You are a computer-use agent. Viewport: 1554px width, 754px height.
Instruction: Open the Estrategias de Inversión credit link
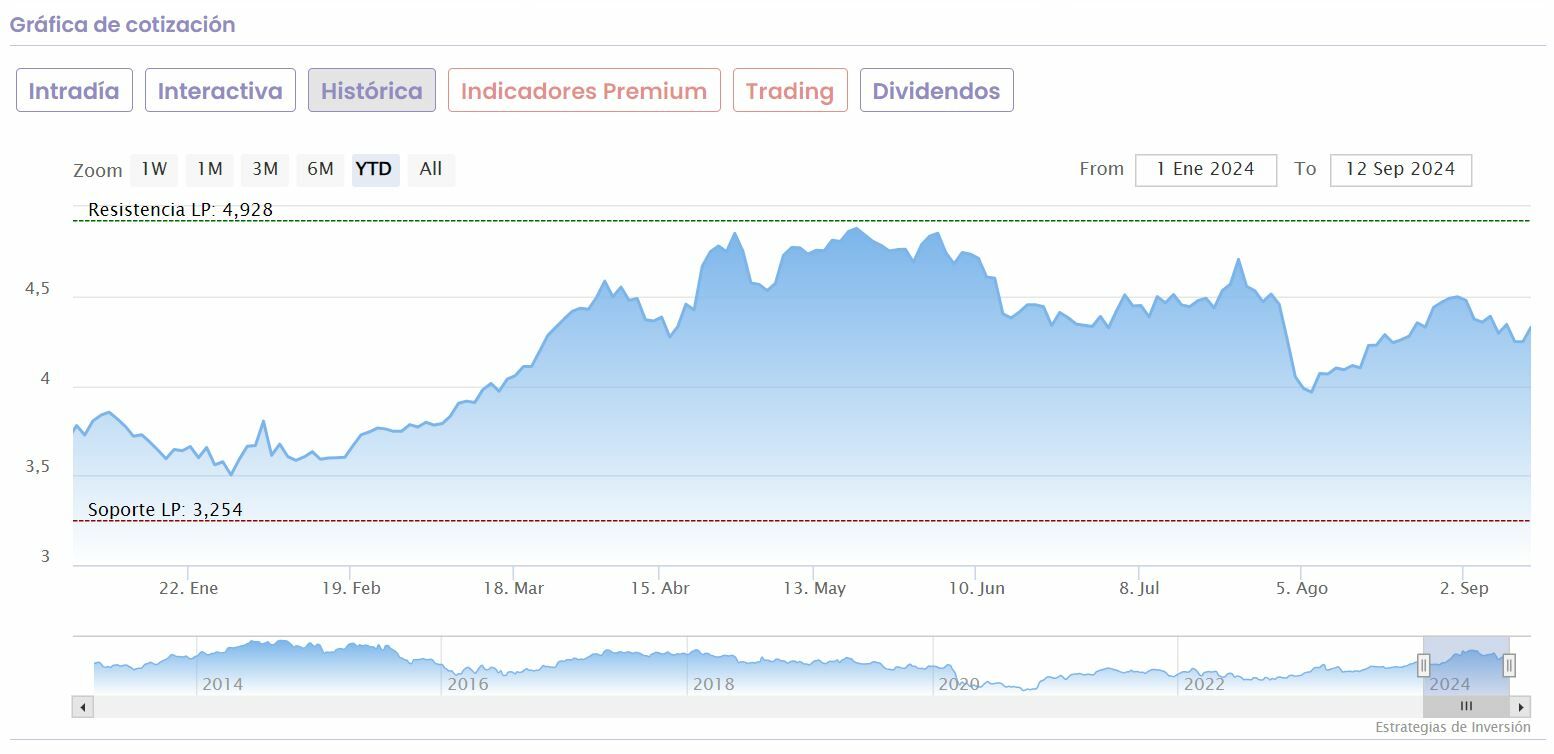tap(1452, 728)
